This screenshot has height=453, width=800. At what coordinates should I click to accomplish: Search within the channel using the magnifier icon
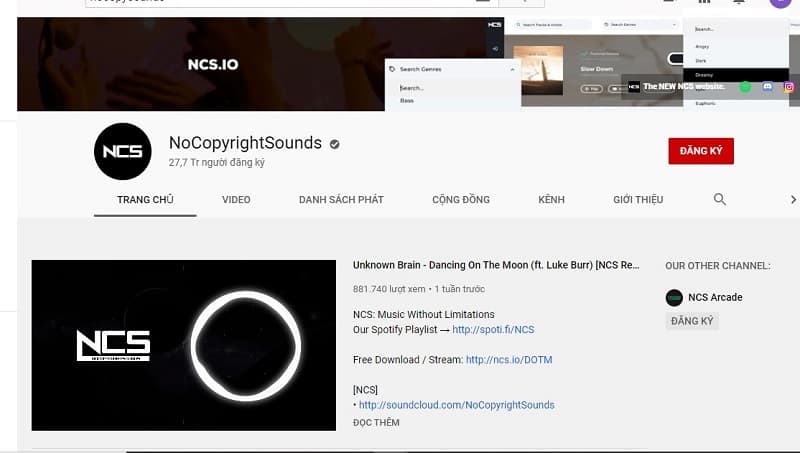click(719, 199)
